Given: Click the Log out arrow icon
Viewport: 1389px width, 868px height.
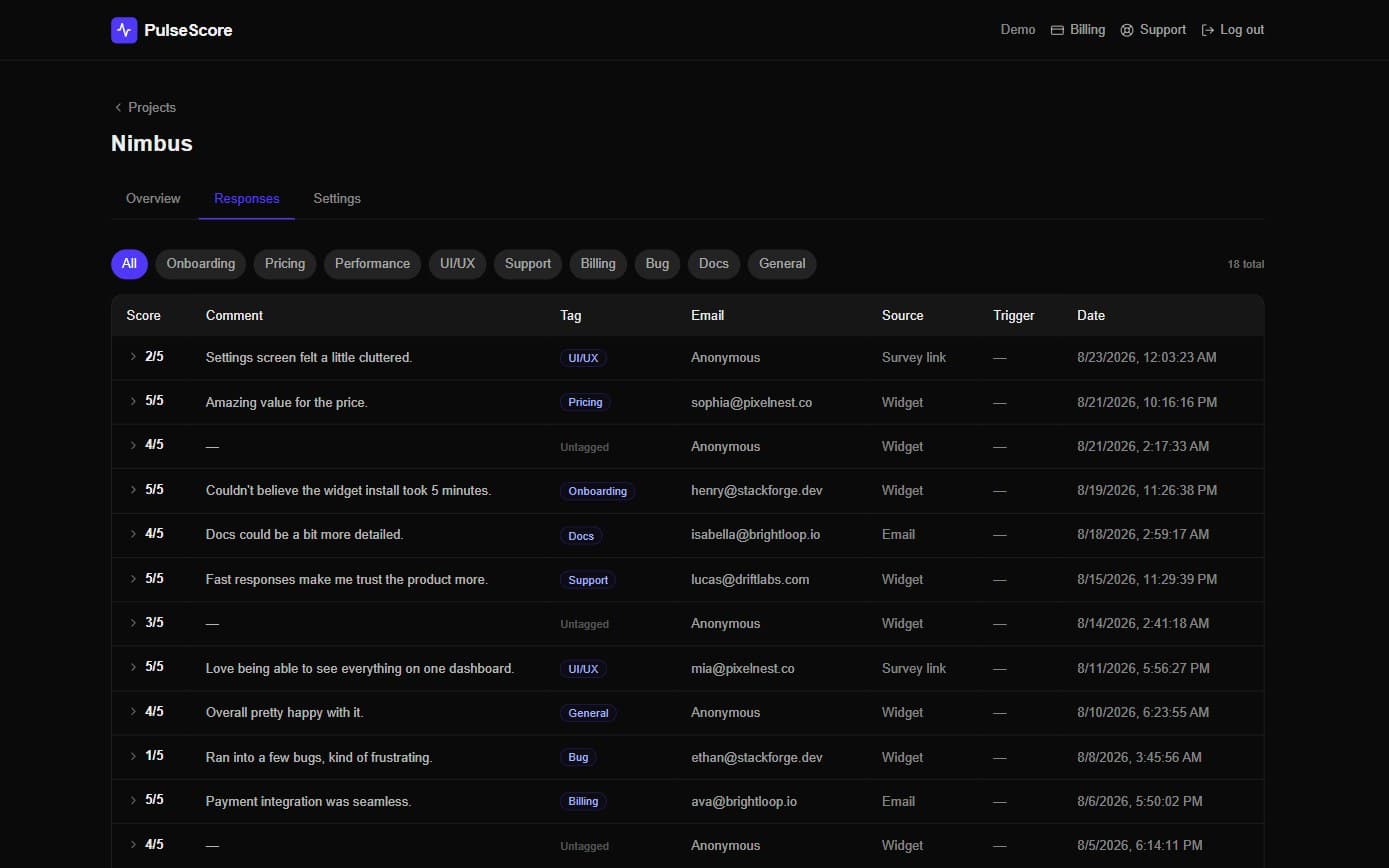Looking at the screenshot, I should (1208, 30).
